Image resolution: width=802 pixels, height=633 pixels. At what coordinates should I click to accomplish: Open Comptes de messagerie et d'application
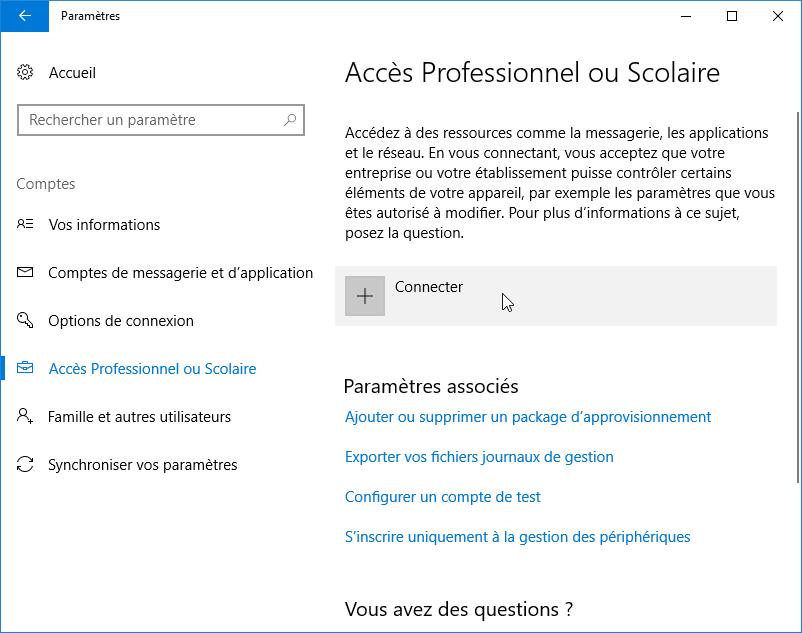click(x=181, y=273)
